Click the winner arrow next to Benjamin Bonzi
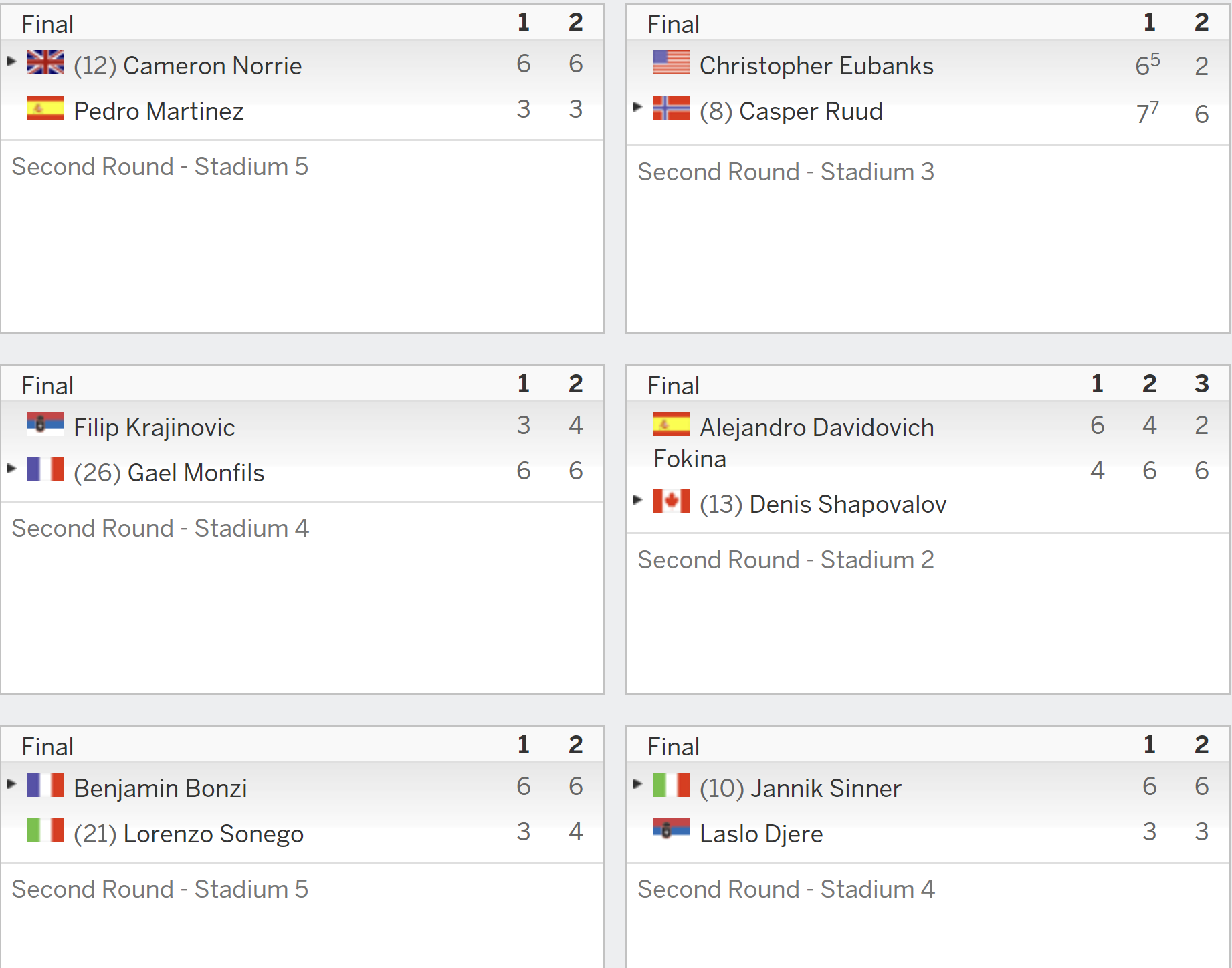 click(12, 784)
